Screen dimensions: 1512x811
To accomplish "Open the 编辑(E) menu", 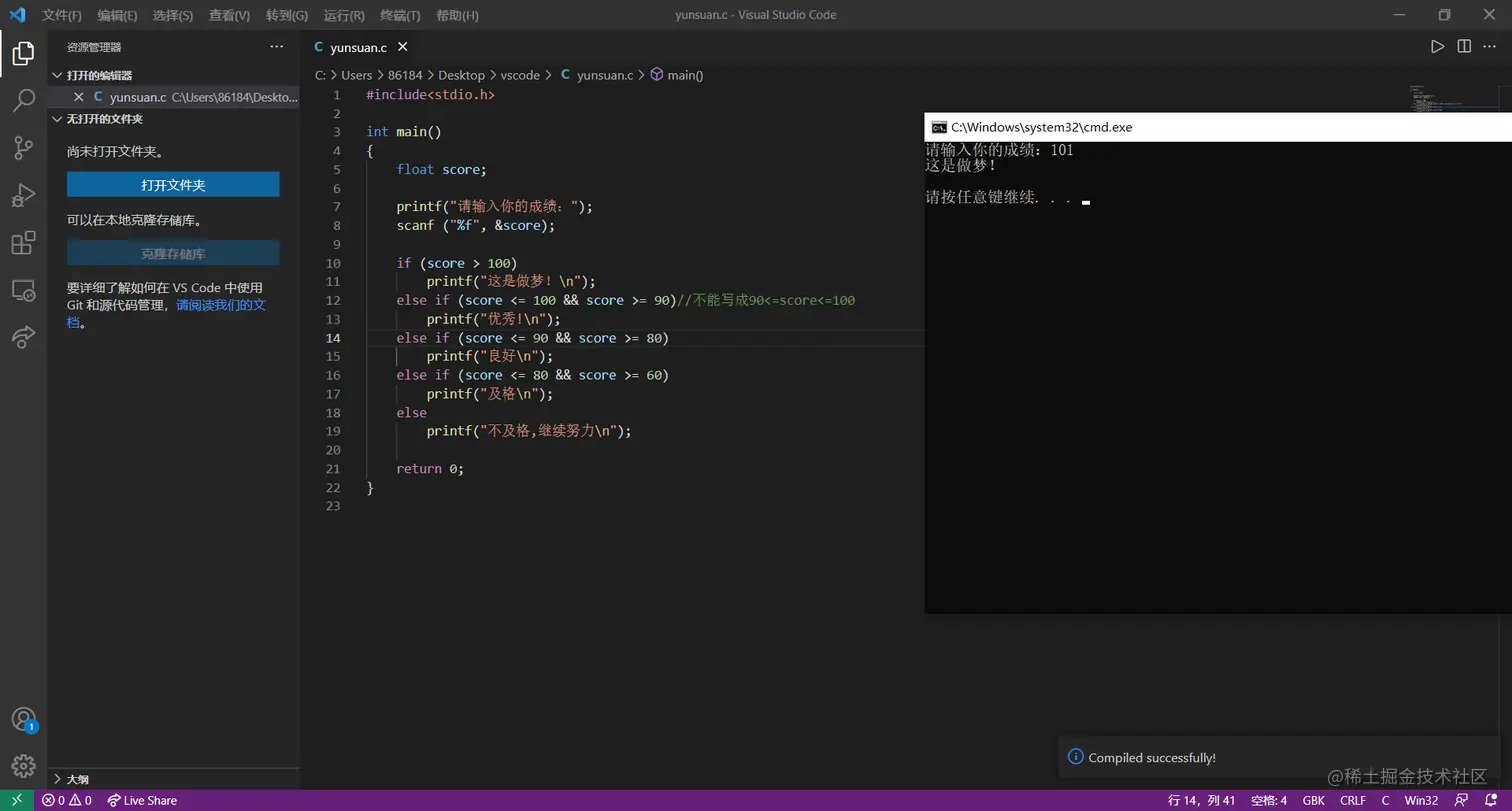I will click(118, 15).
